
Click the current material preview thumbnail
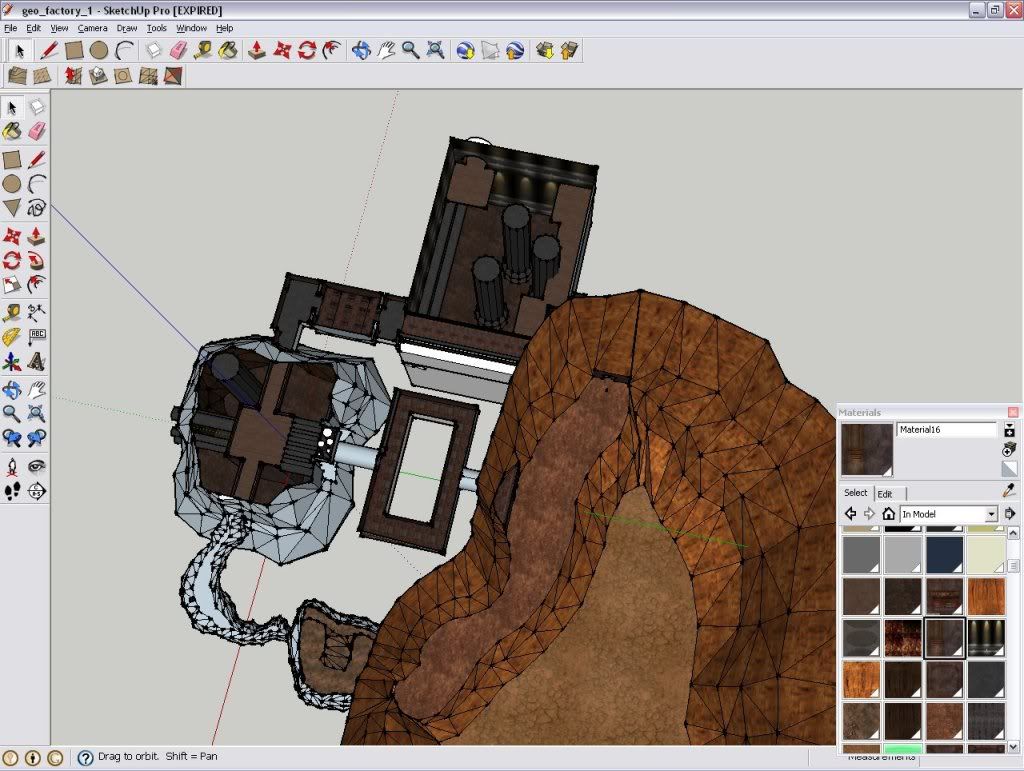coord(867,450)
